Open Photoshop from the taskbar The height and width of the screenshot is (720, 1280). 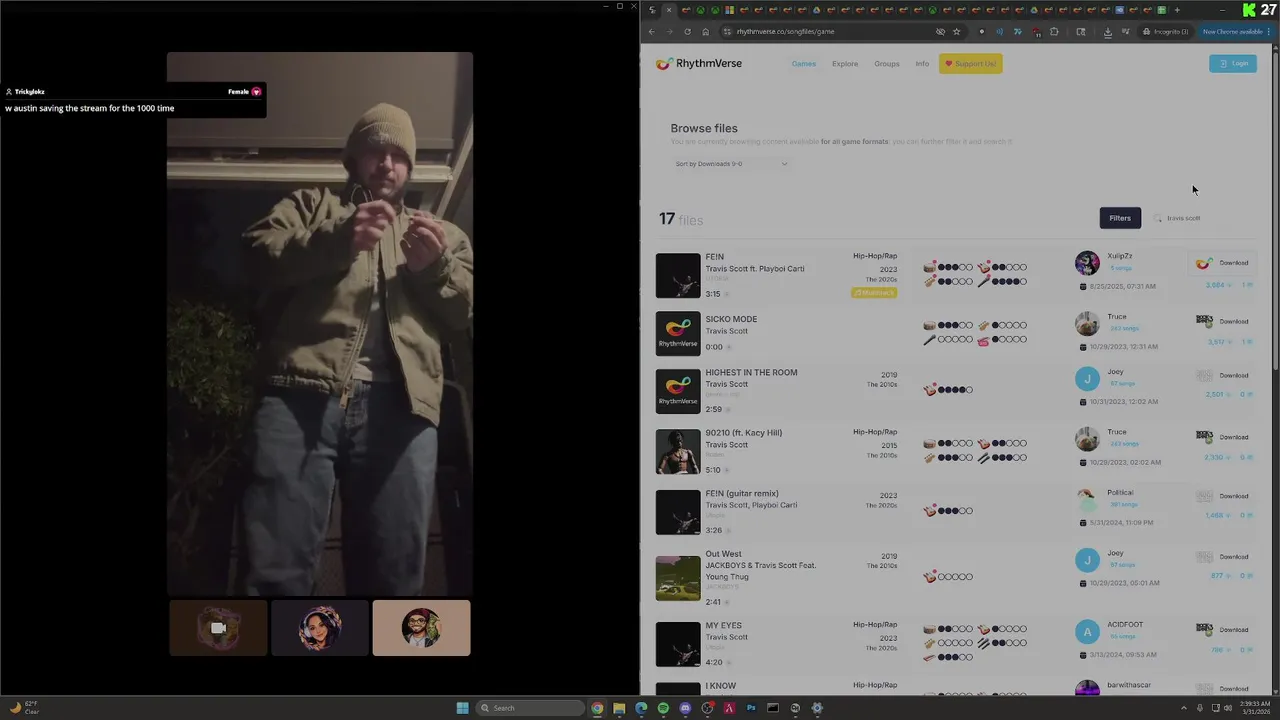[751, 708]
